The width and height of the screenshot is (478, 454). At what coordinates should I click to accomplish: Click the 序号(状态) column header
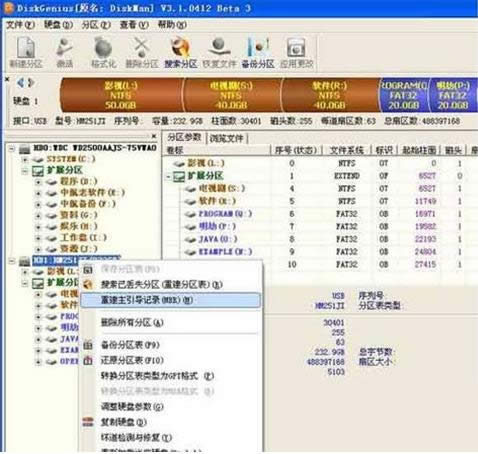point(296,150)
